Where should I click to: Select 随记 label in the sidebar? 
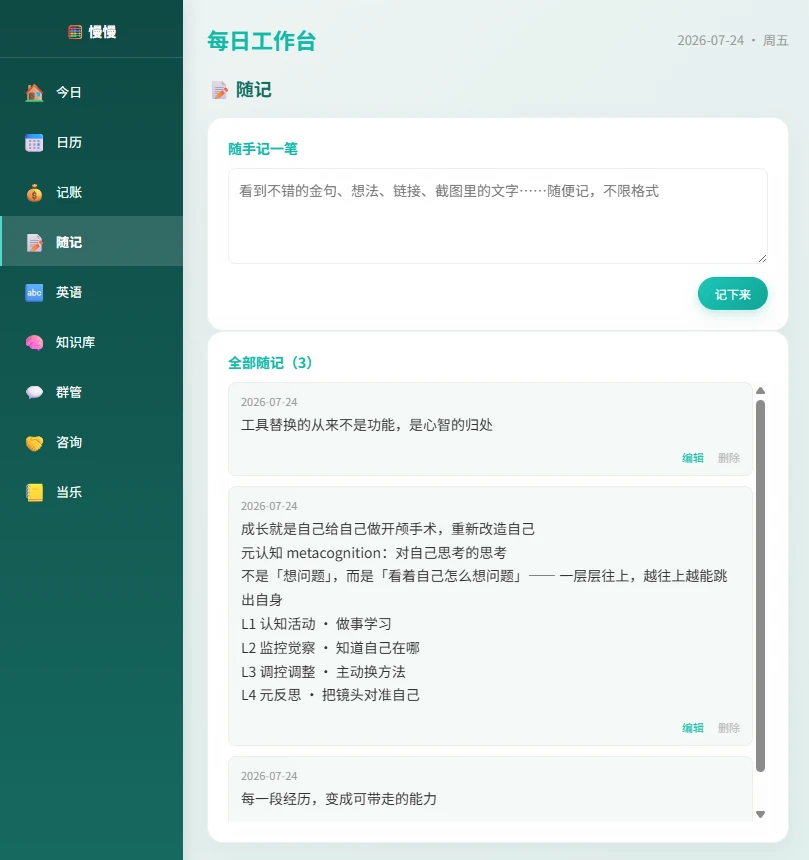pos(69,242)
